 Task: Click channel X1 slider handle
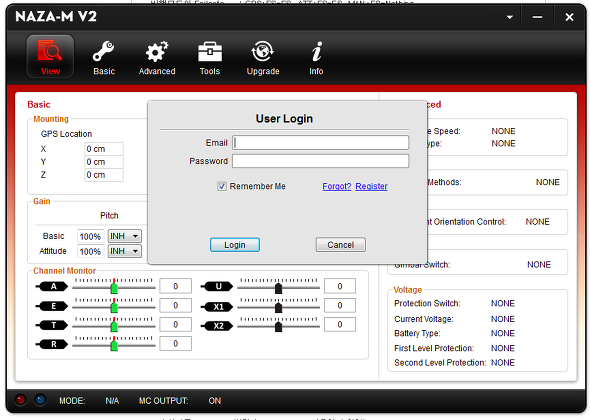278,307
